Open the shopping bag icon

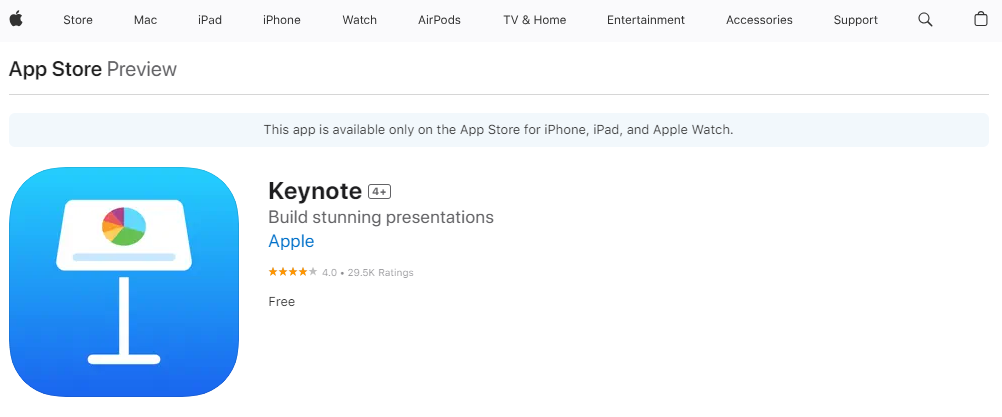coord(980,20)
